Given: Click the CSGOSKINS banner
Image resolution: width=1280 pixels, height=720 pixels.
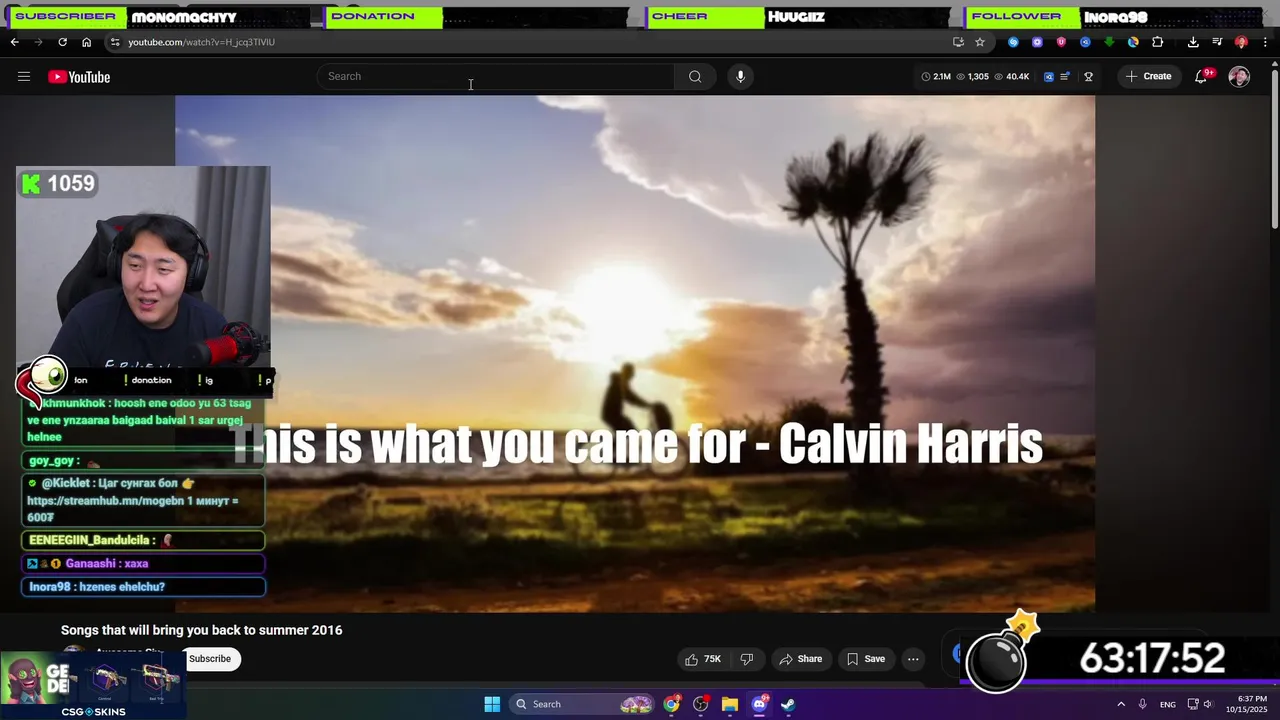Looking at the screenshot, I should click(x=93, y=685).
